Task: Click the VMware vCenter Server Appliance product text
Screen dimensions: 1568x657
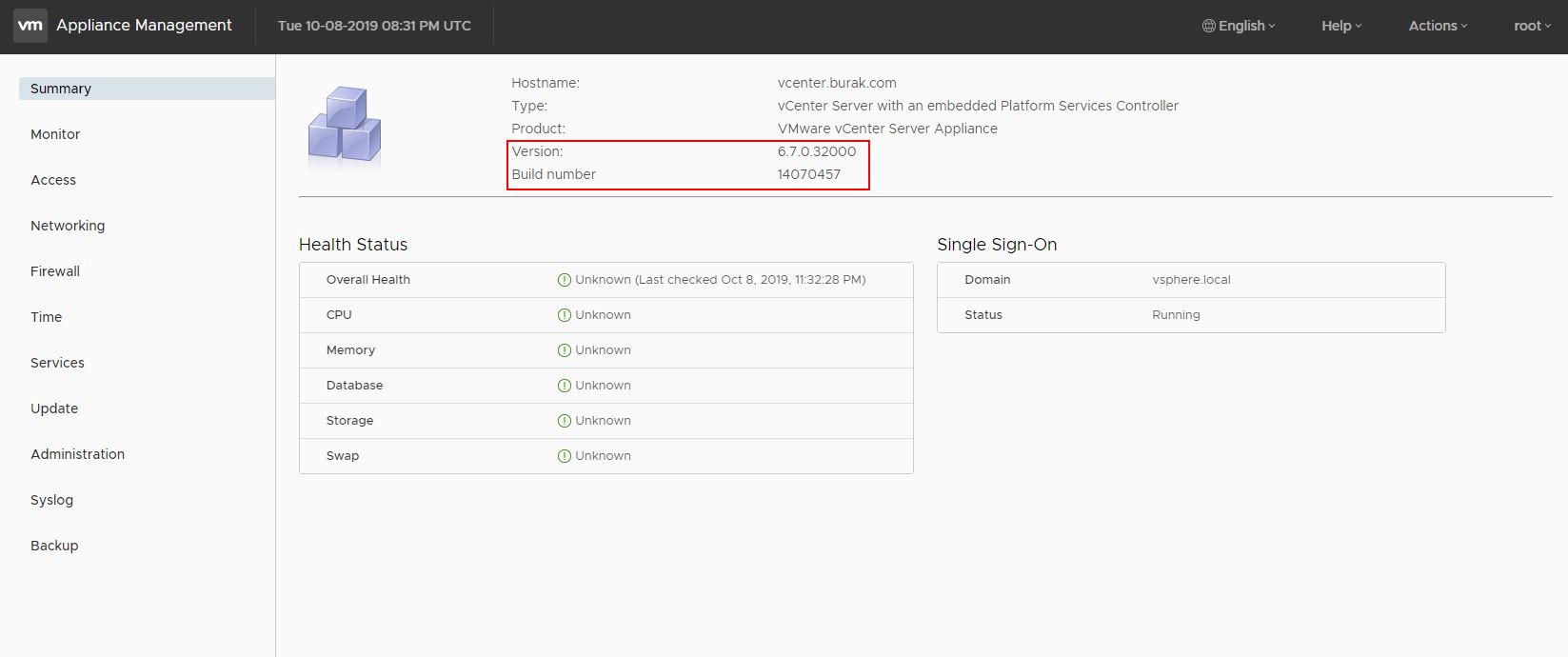Action: click(x=887, y=129)
